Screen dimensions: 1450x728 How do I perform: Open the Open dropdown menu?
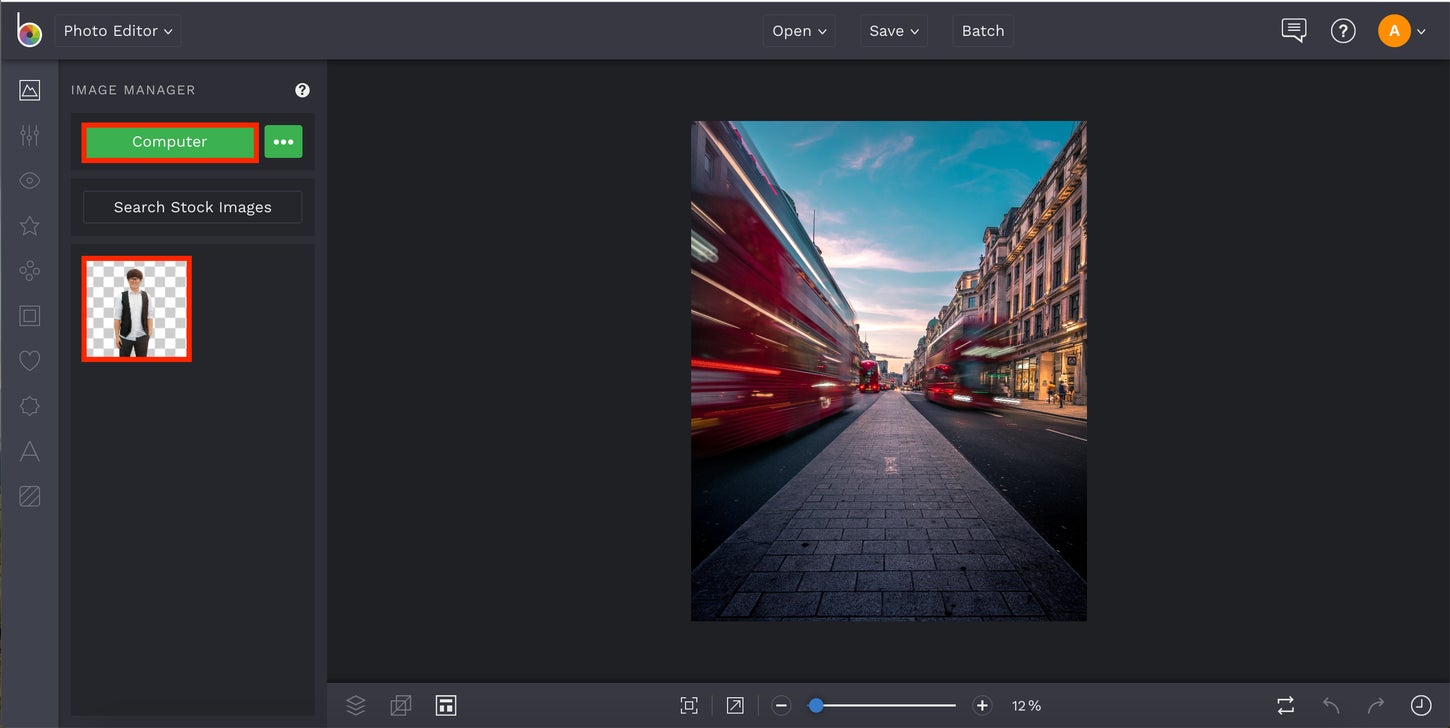[798, 30]
